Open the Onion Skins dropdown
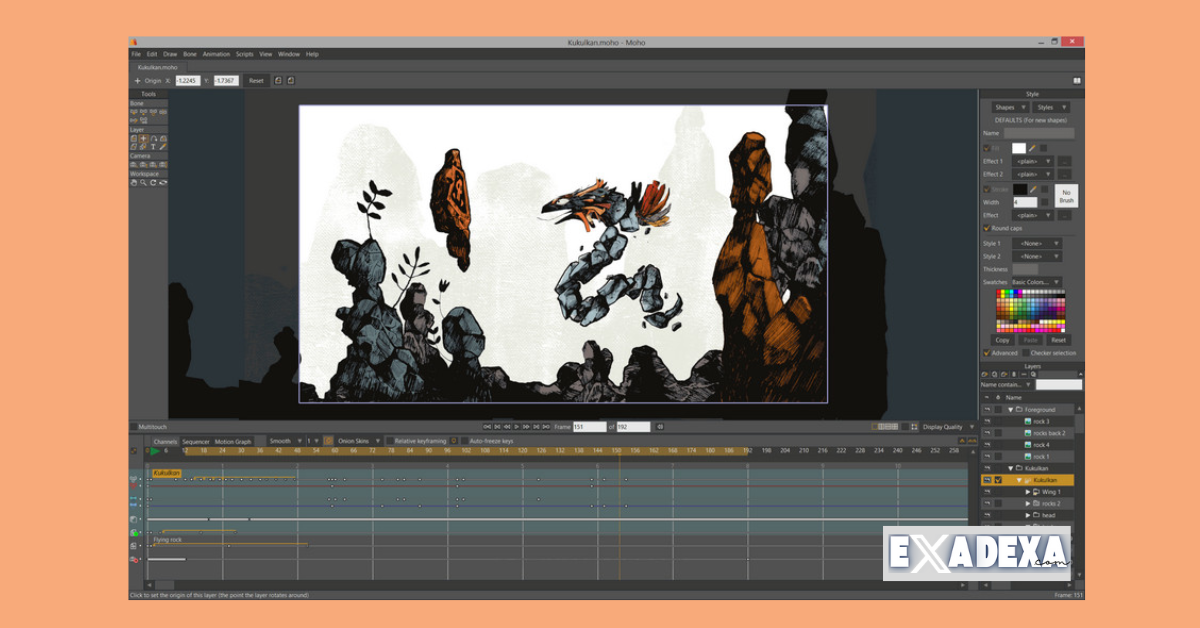The image size is (1200, 628). click(x=378, y=440)
